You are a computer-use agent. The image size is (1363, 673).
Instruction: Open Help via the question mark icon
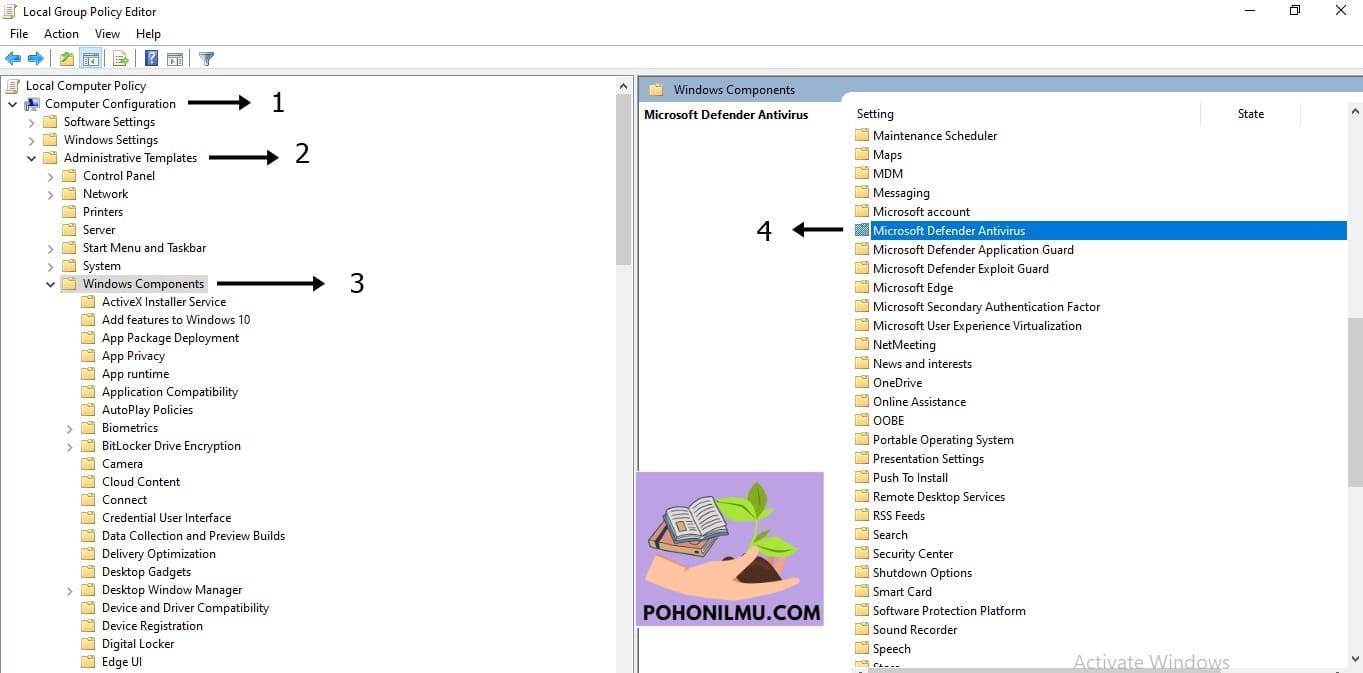point(151,59)
